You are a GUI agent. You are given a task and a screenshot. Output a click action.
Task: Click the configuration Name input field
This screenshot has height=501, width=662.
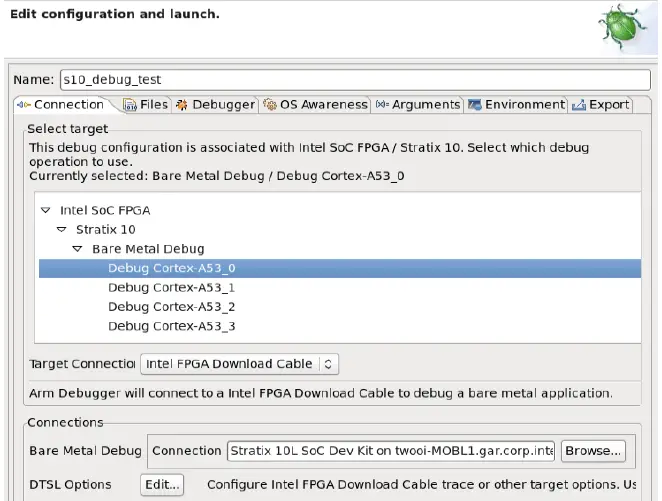click(353, 79)
